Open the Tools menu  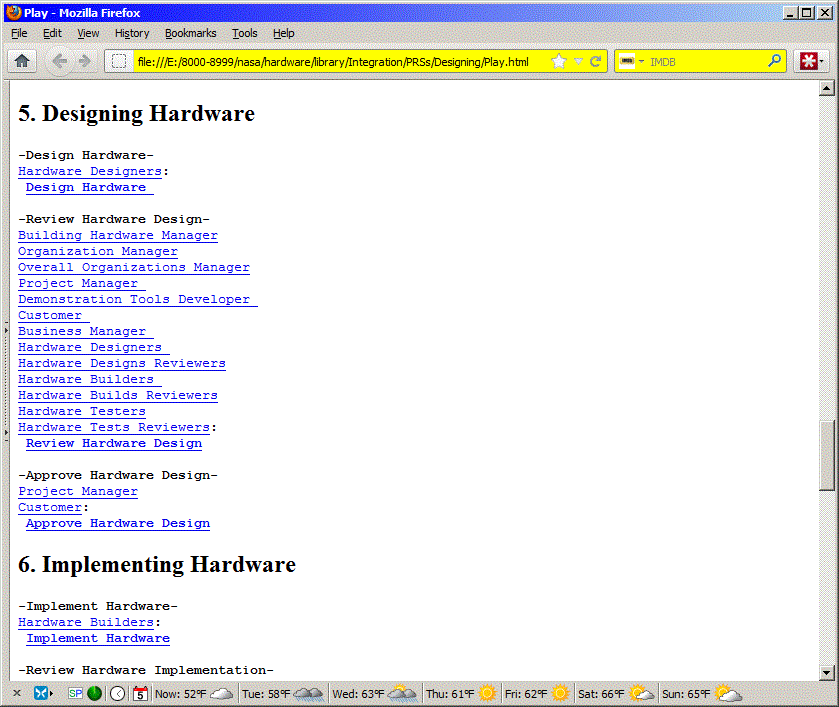(x=245, y=33)
